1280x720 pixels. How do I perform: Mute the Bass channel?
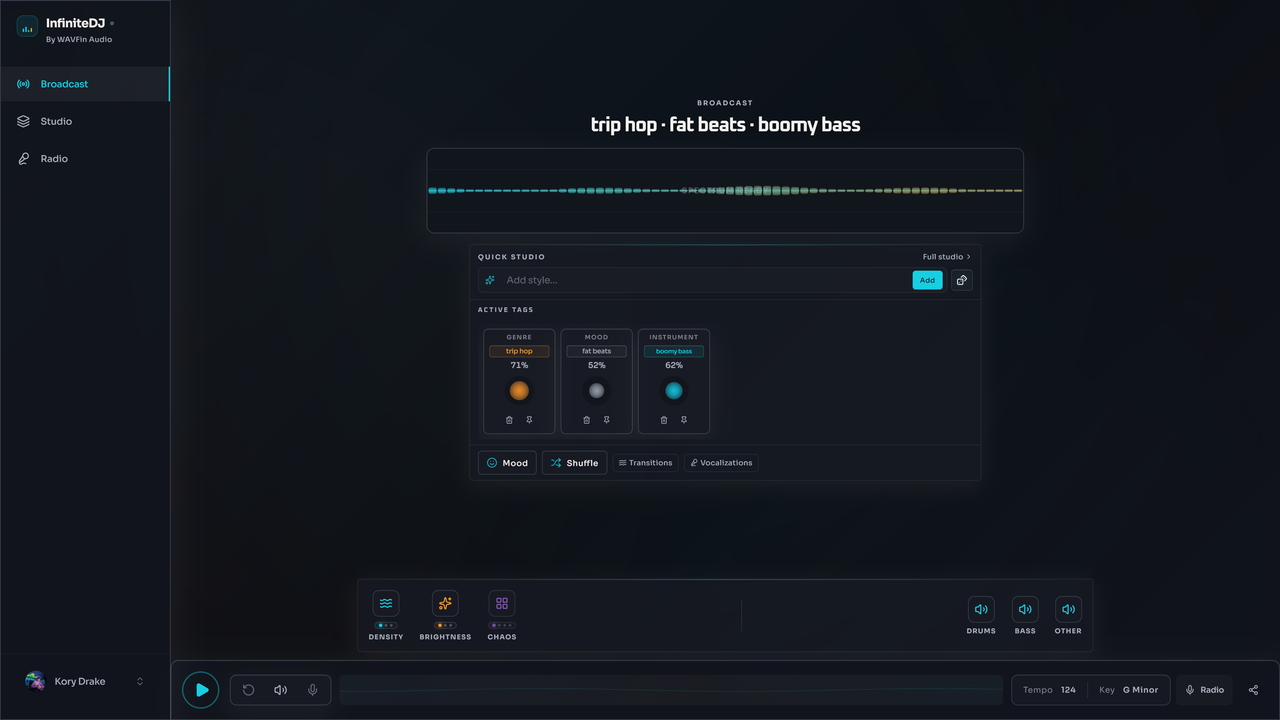(x=1025, y=609)
